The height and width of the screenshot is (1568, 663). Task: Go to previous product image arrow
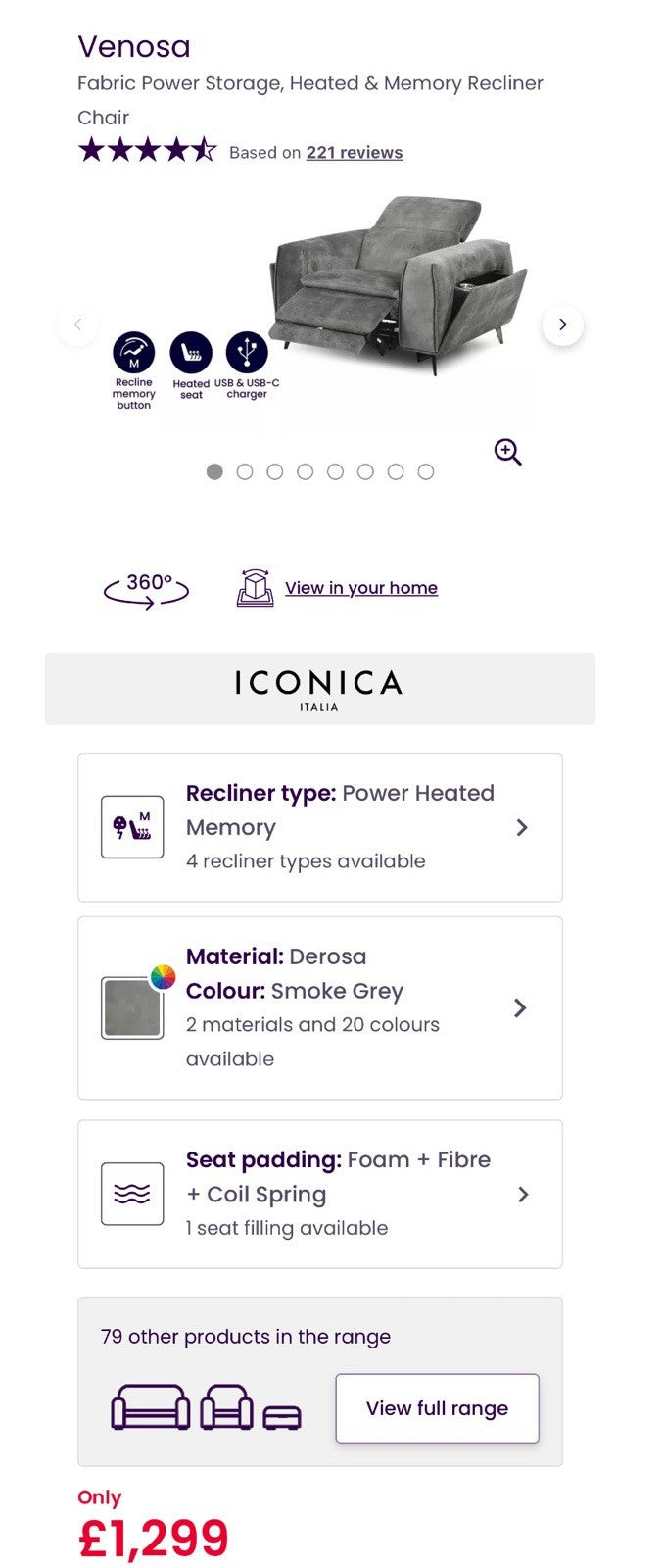[x=78, y=325]
